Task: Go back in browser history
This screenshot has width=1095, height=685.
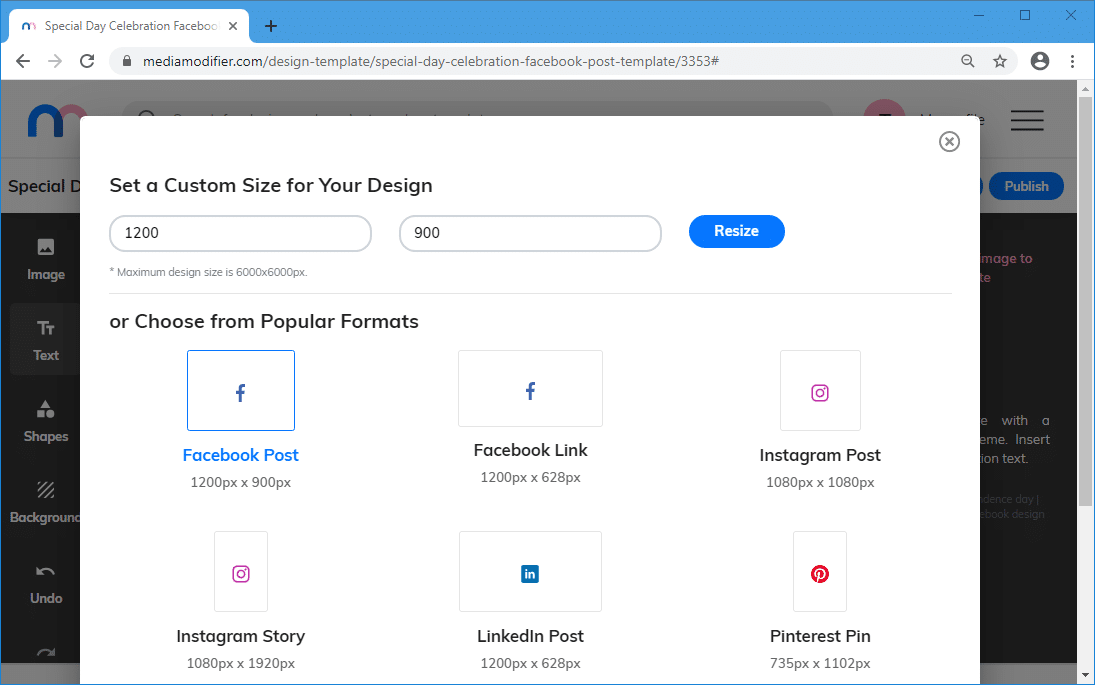Action: pos(23,61)
